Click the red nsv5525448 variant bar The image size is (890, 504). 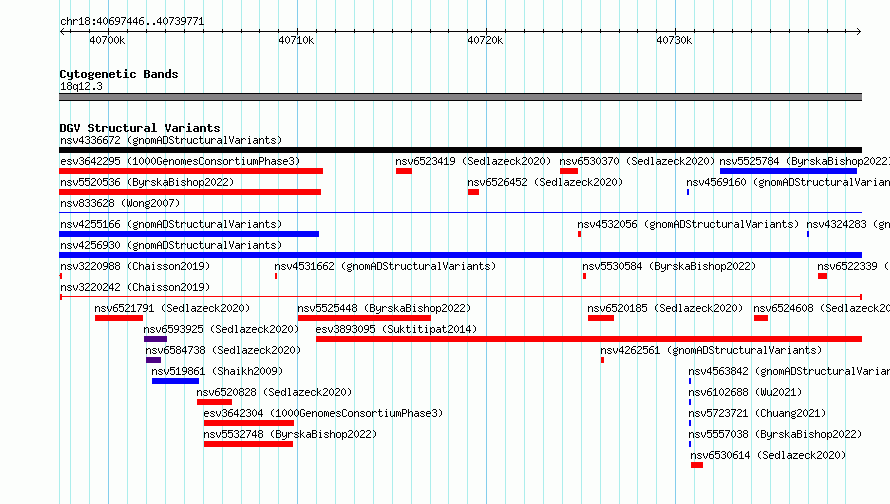pos(364,318)
